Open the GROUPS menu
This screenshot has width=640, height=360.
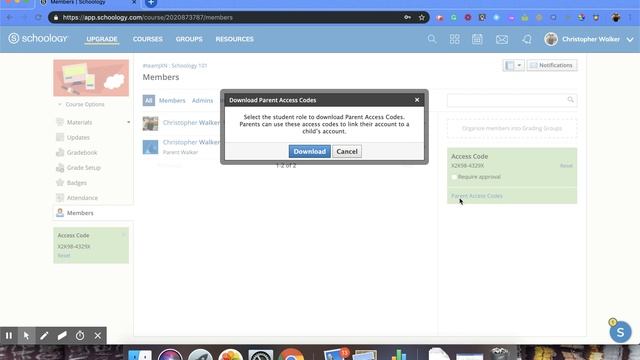(189, 39)
